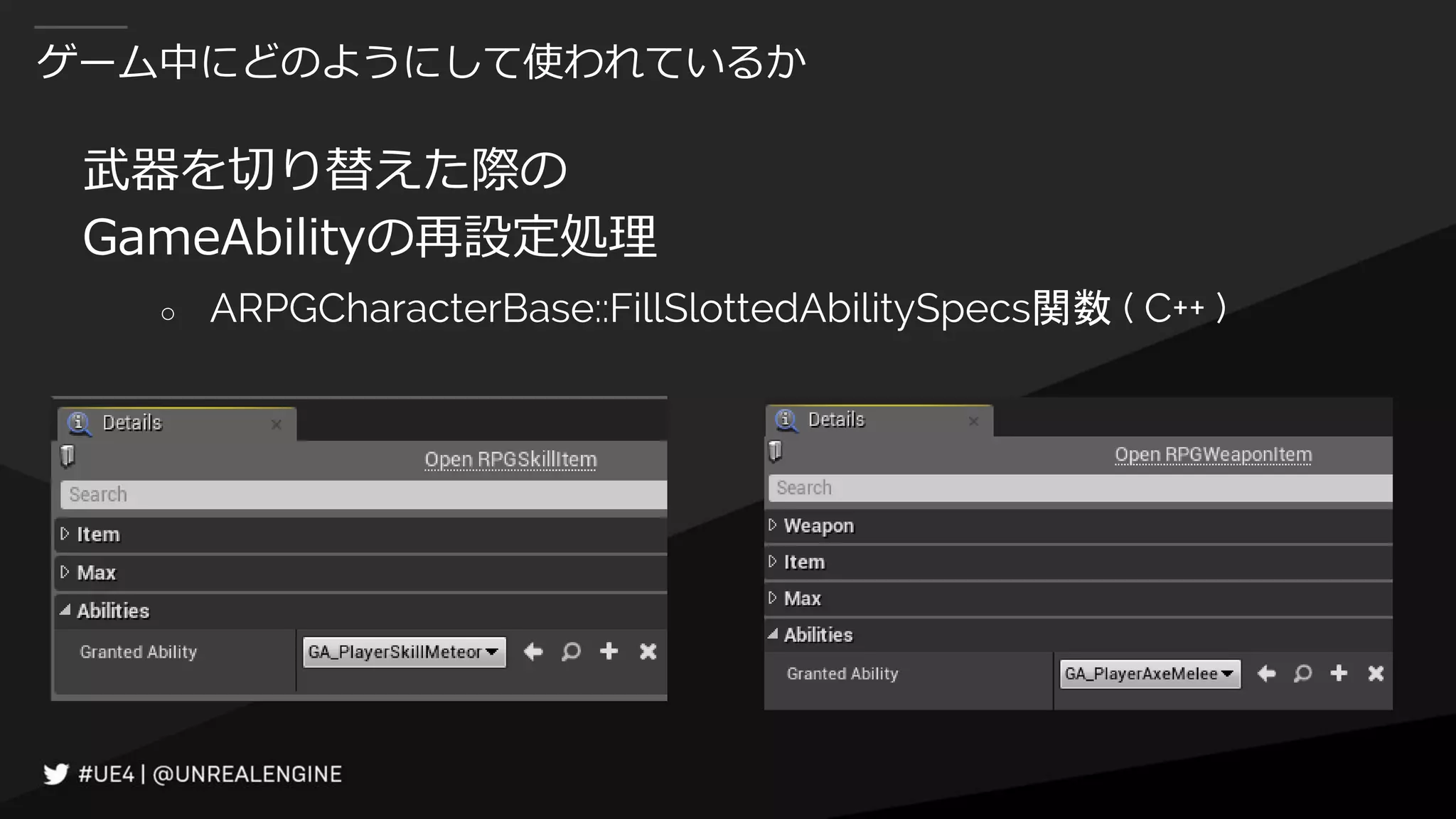Open GA_PlayerSkillMeteor class dropdown

404,652
